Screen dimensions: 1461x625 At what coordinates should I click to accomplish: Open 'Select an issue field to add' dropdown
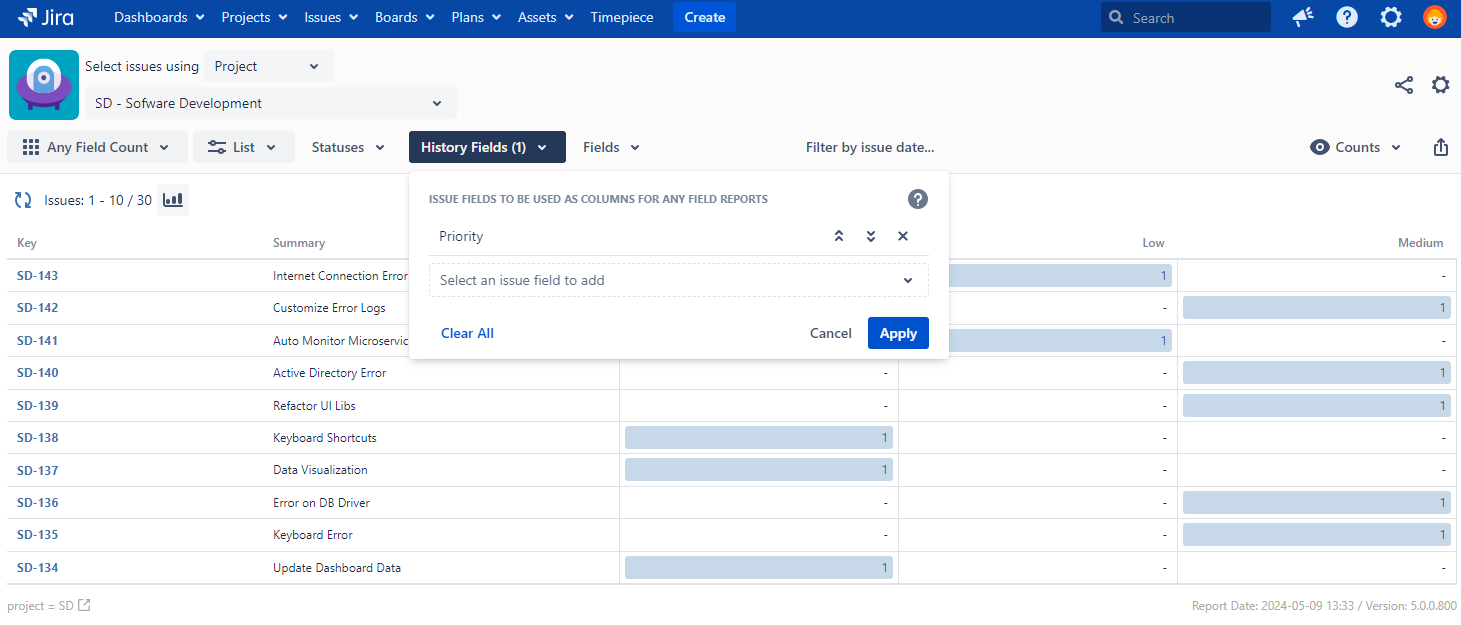[678, 280]
